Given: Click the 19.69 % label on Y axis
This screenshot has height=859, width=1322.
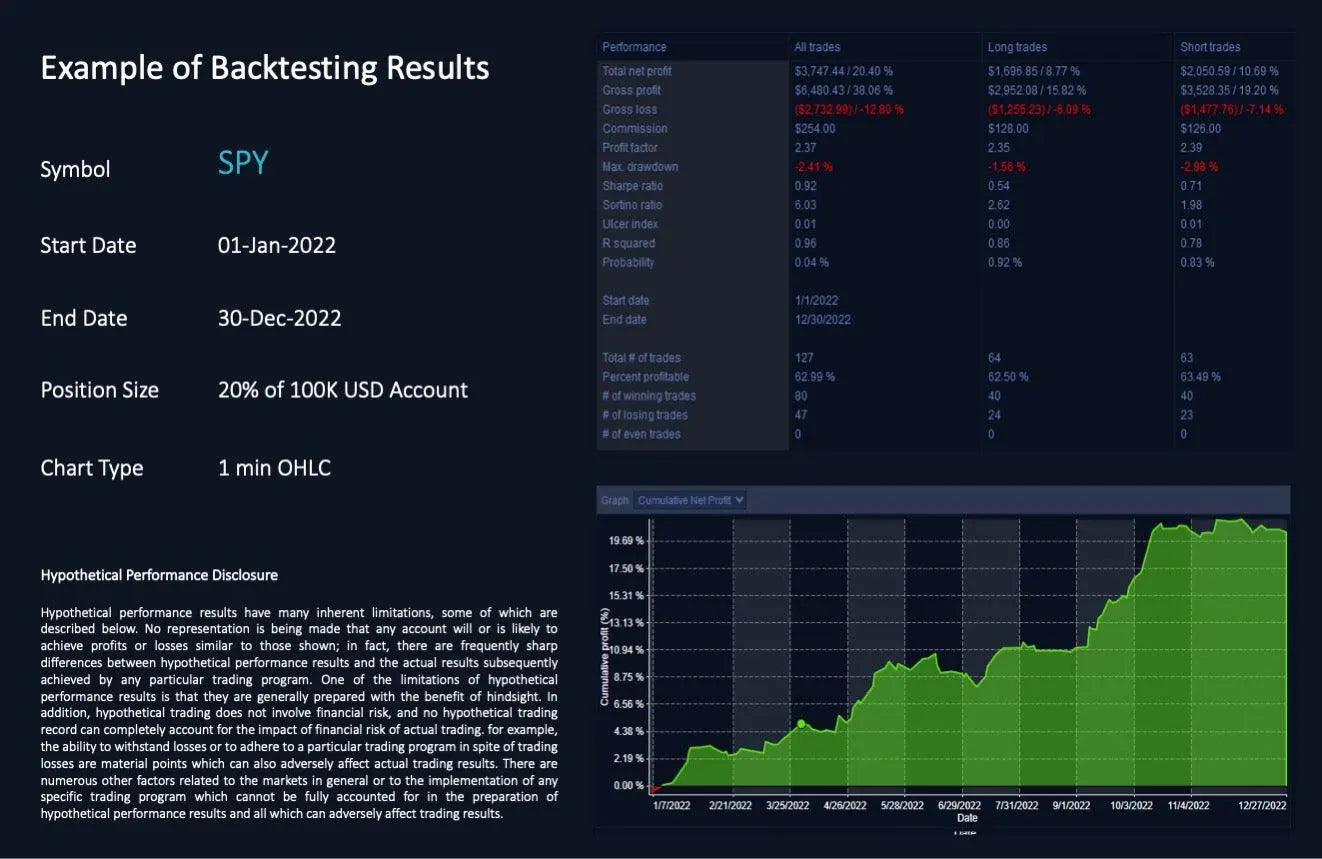Looking at the screenshot, I should (x=624, y=541).
